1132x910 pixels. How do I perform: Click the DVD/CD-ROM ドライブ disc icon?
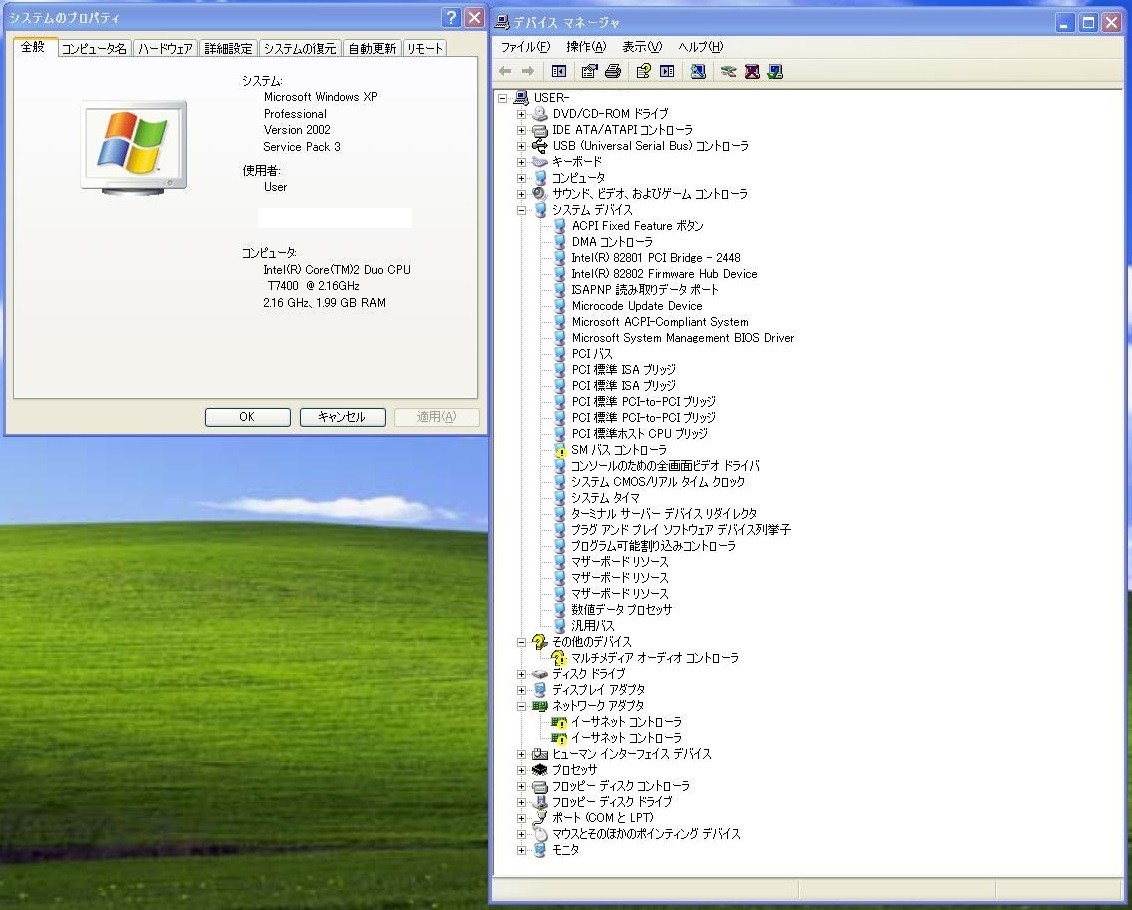coord(539,113)
